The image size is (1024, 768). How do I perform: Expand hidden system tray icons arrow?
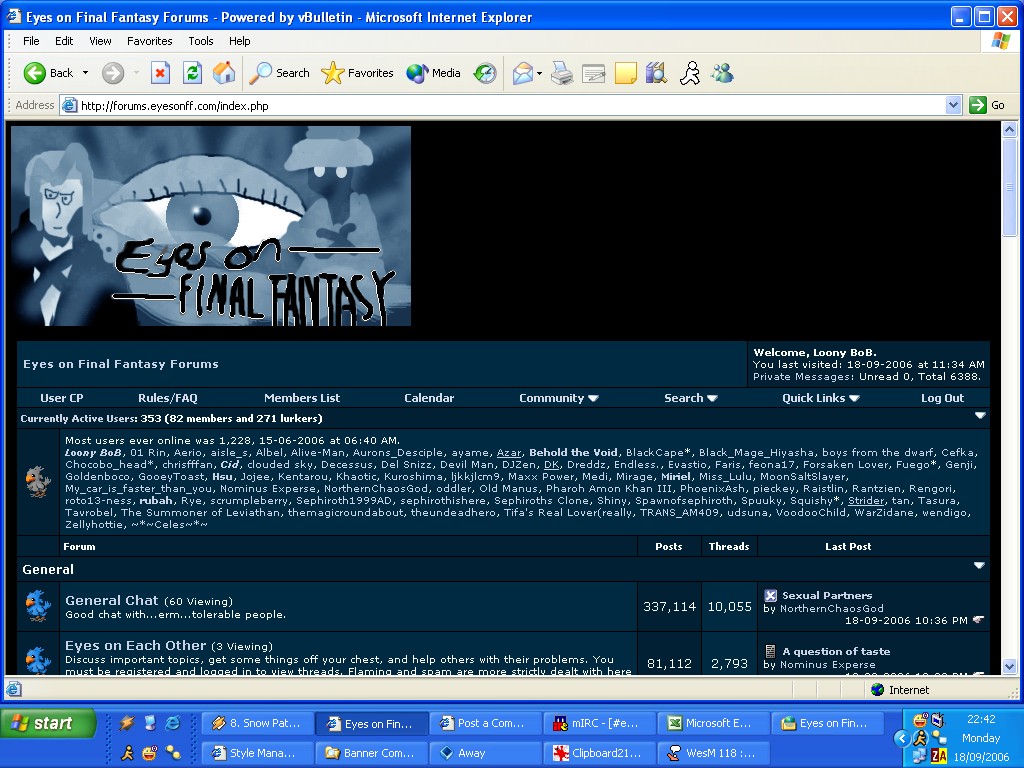pos(902,739)
